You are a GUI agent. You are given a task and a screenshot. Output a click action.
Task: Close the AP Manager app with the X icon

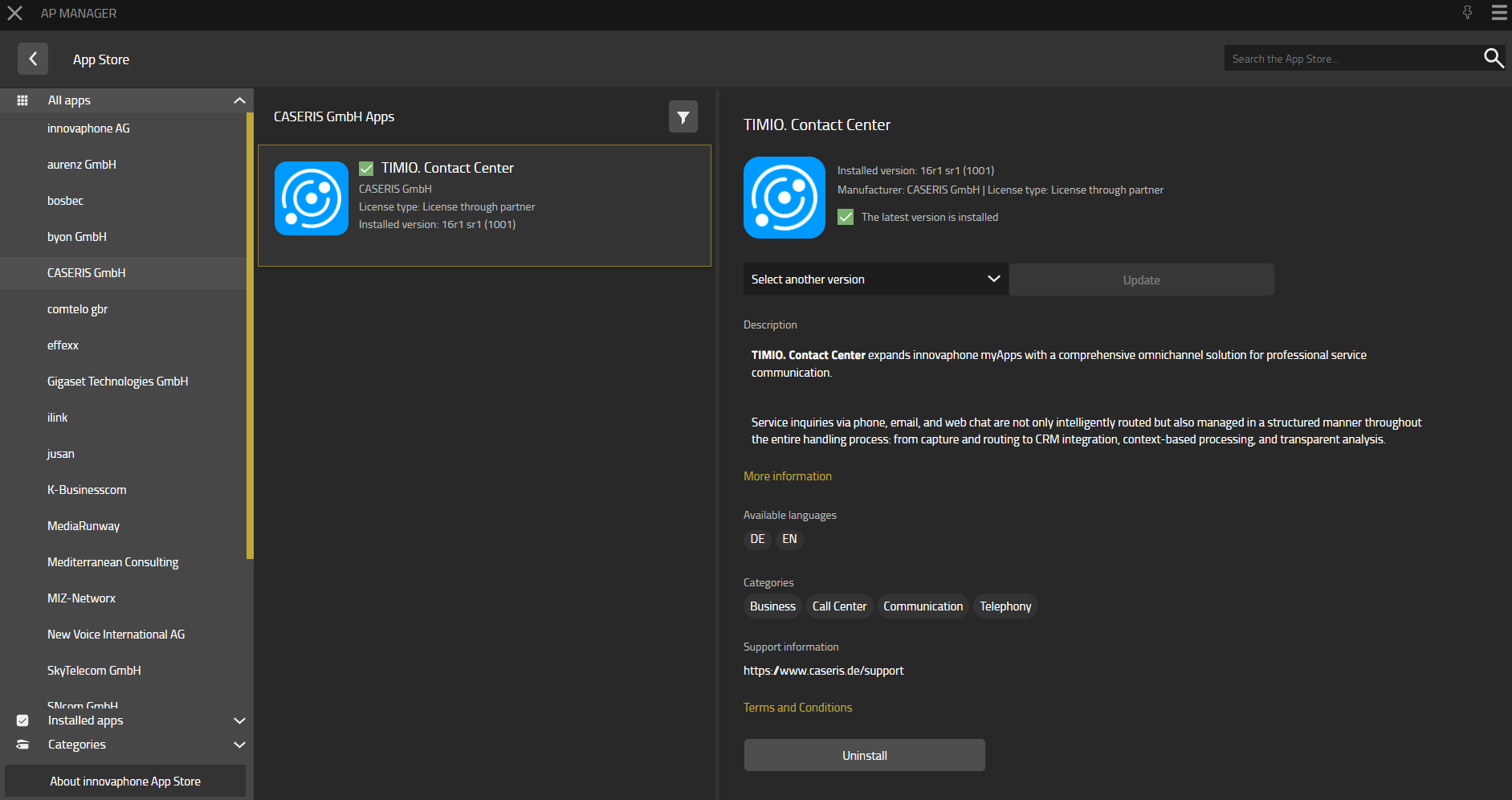point(14,13)
